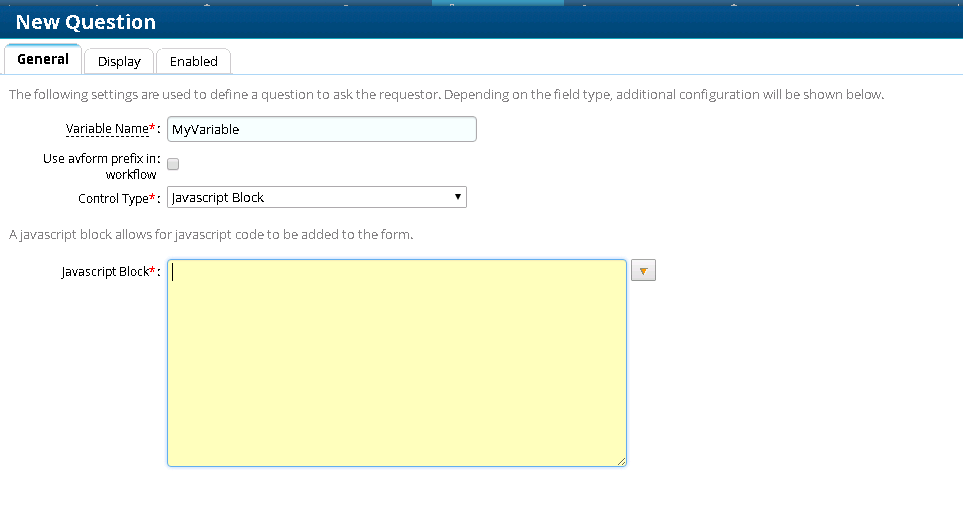Click the red asterisk beside Javascript Block label
This screenshot has height=510, width=963.
pos(152,270)
